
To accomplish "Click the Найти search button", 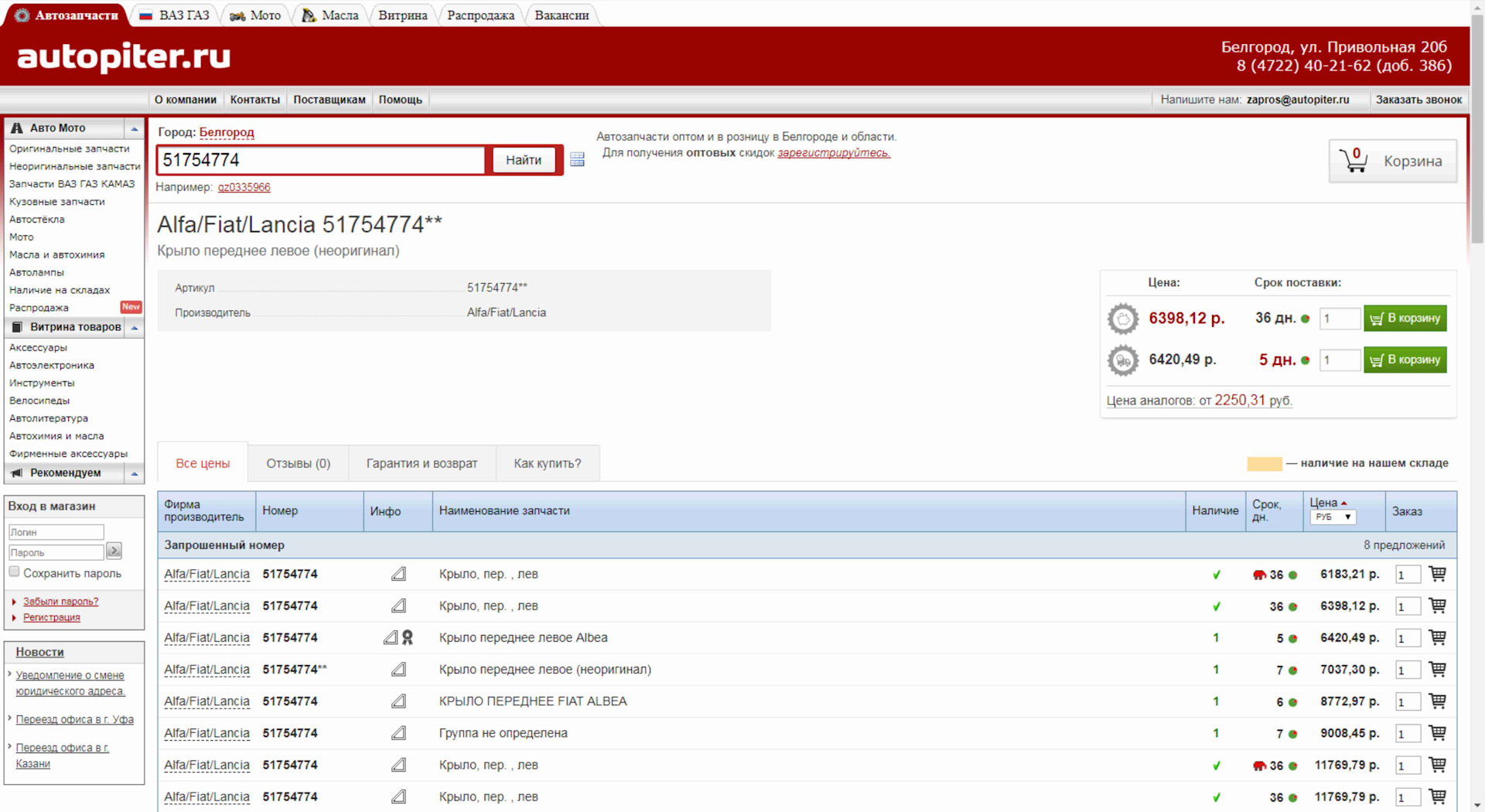I will (524, 160).
